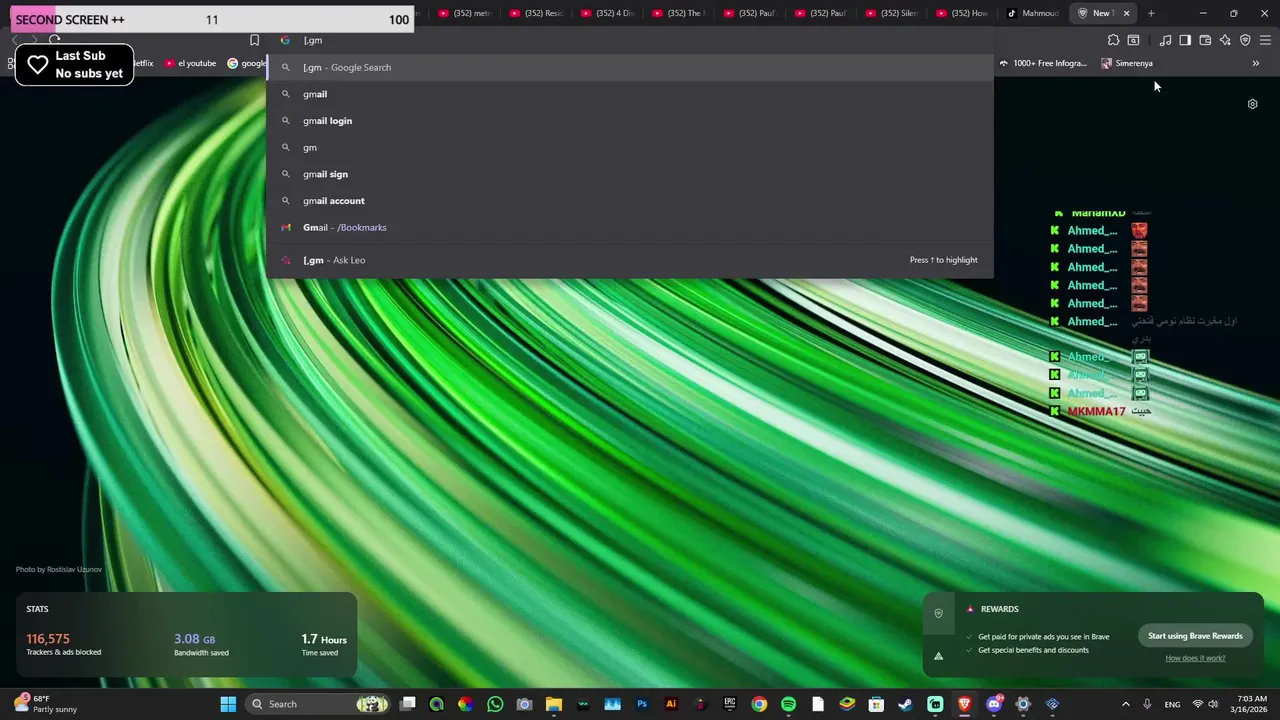Switch to the Mahmoud TikTok tab
The width and height of the screenshot is (1280, 720).
tap(1034, 13)
